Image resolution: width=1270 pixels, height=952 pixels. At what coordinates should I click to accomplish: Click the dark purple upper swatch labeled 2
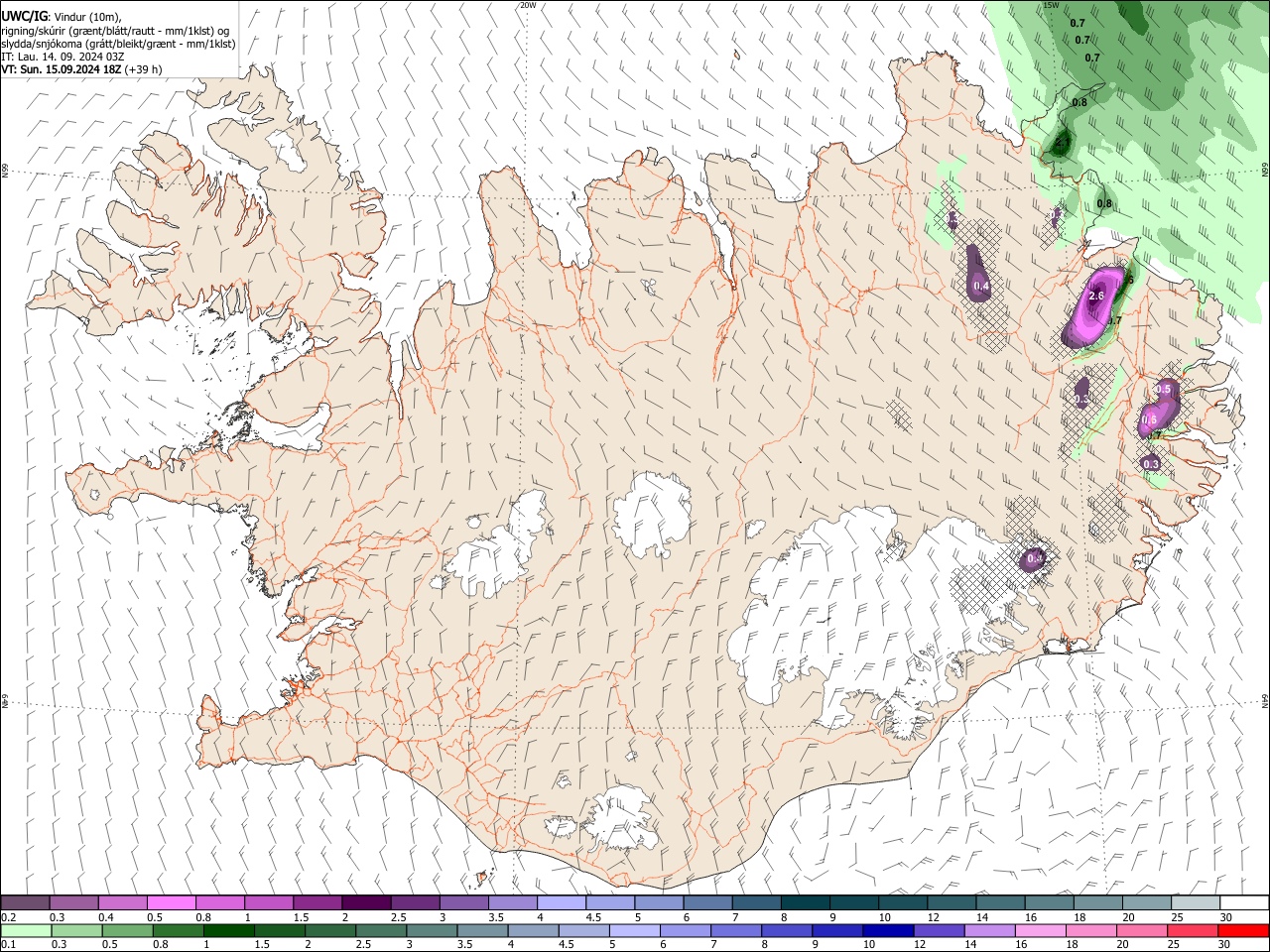tap(365, 903)
